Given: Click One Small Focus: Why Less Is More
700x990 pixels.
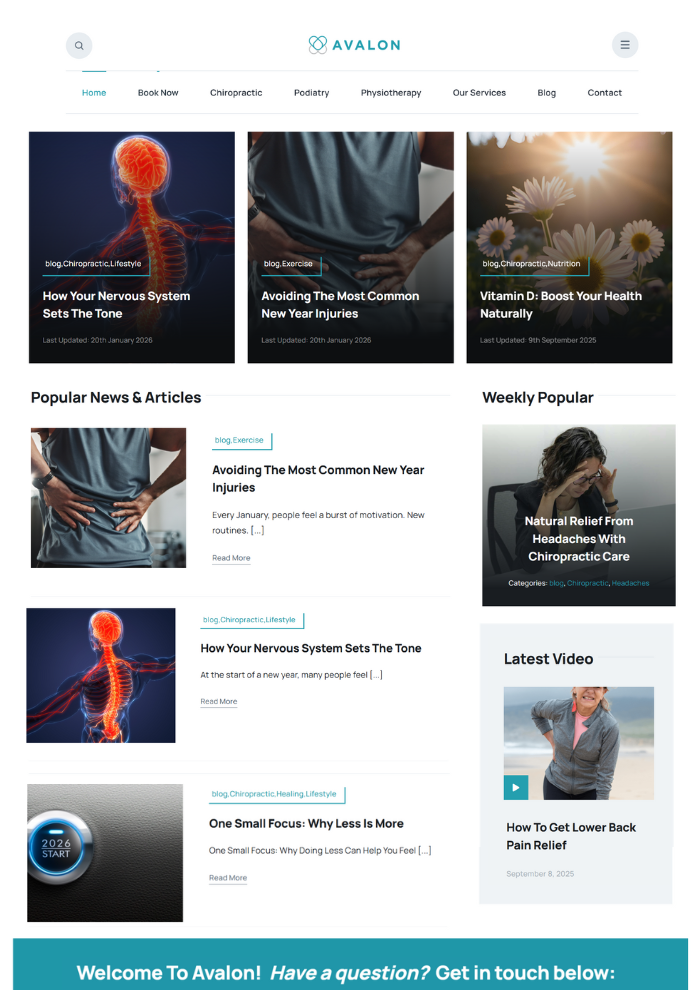Looking at the screenshot, I should (x=306, y=823).
